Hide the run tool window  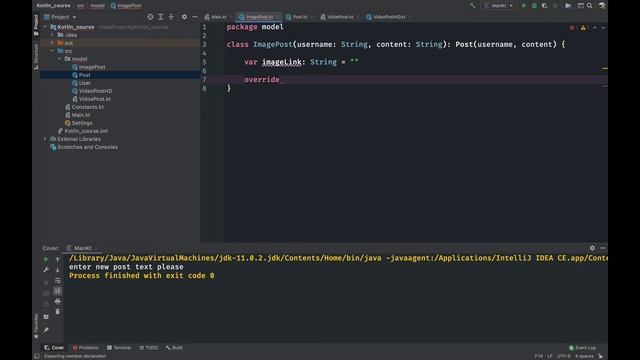pyautogui.click(x=603, y=248)
